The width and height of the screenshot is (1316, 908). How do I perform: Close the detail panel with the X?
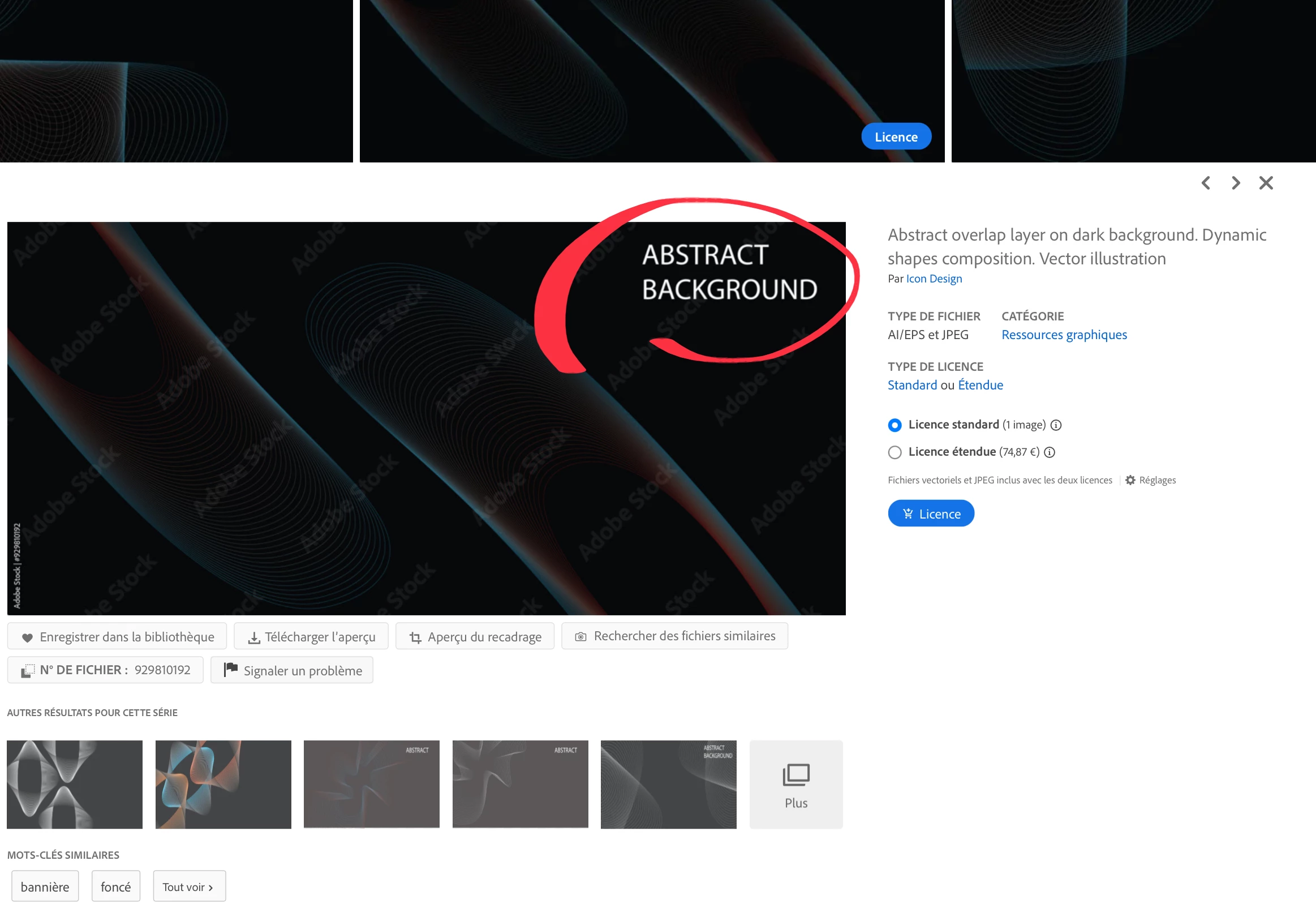point(1266,183)
